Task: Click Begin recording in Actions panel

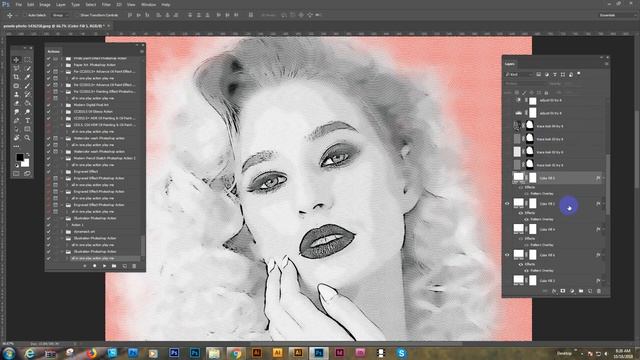Action: pos(94,266)
